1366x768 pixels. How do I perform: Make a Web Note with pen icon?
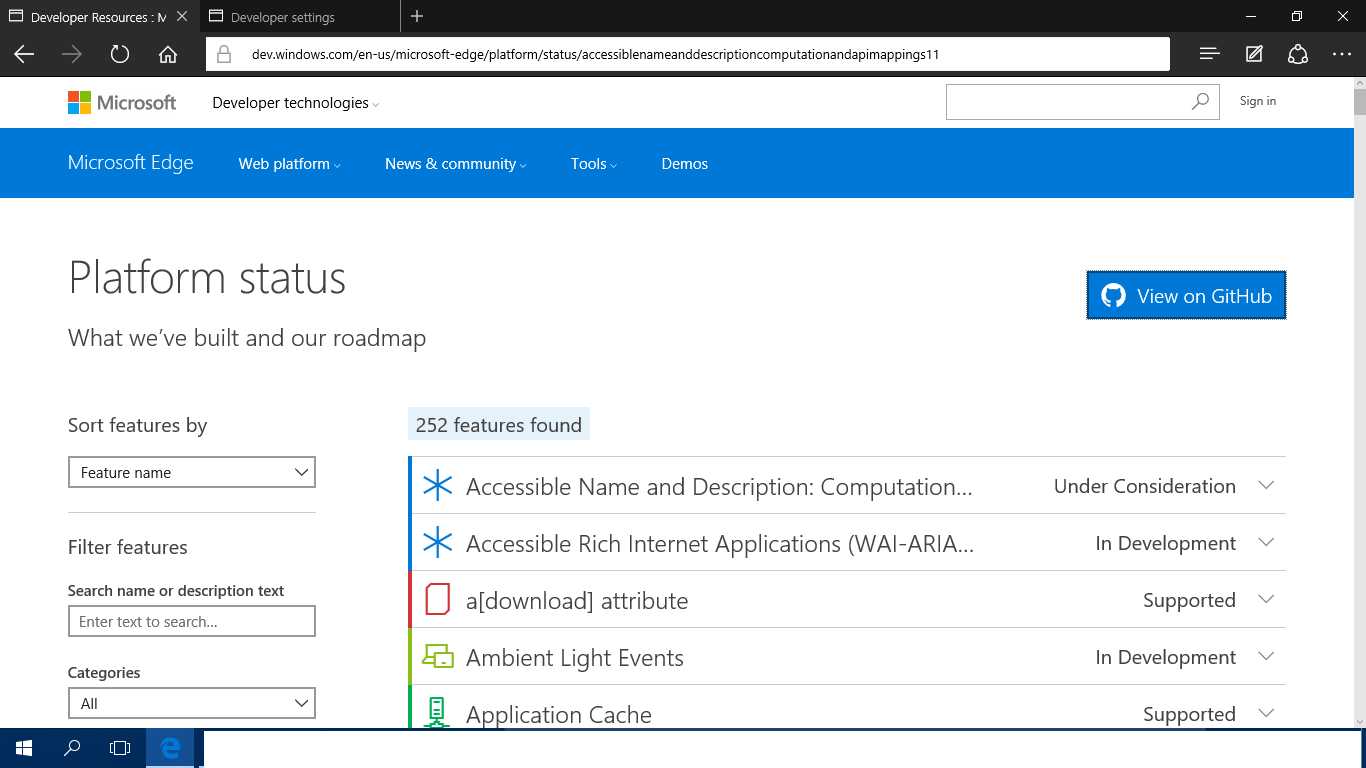point(1254,54)
